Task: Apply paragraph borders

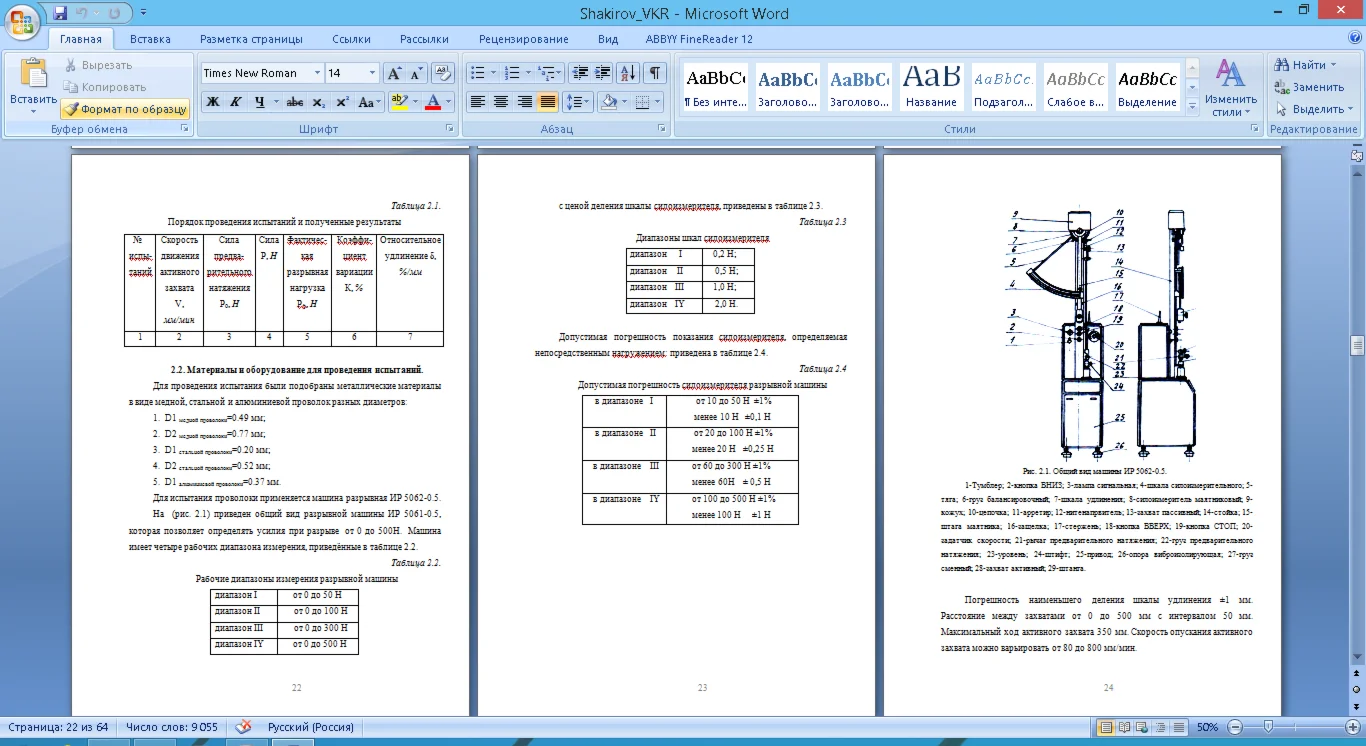Action: 642,102
